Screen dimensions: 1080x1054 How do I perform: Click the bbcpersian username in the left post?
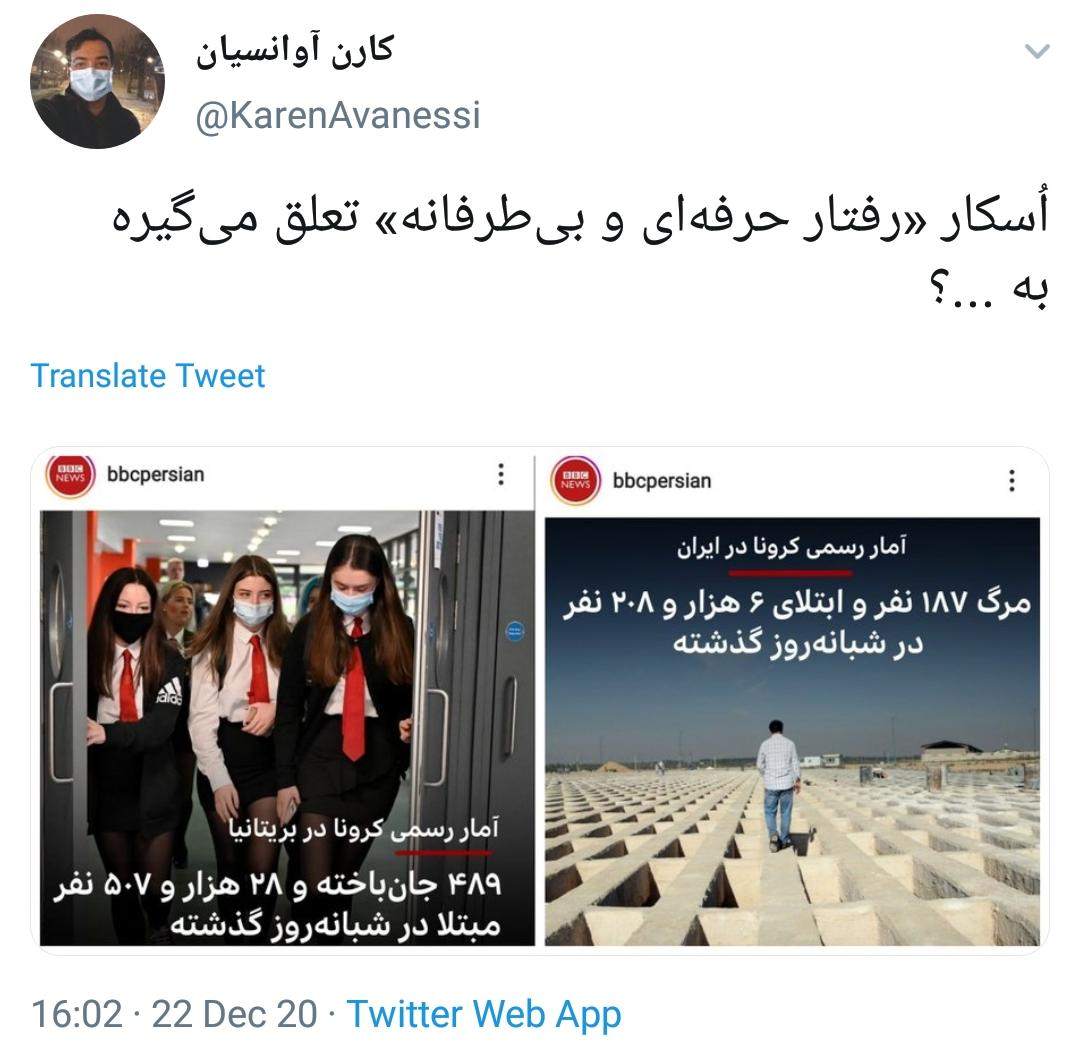156,475
